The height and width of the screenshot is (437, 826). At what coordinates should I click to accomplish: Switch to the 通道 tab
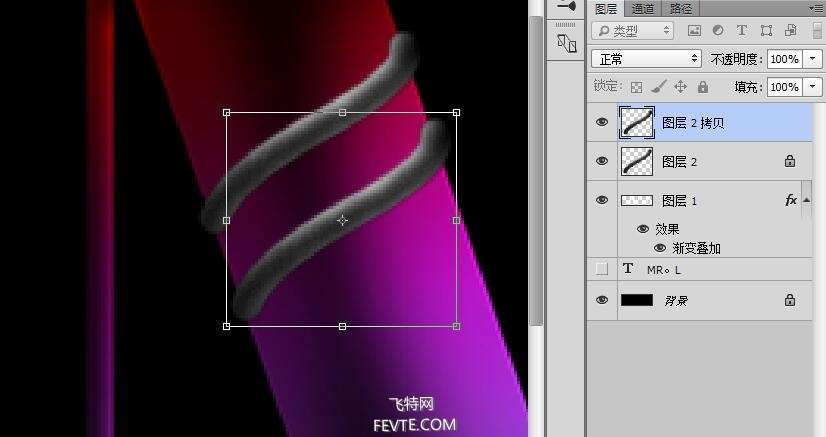(642, 8)
